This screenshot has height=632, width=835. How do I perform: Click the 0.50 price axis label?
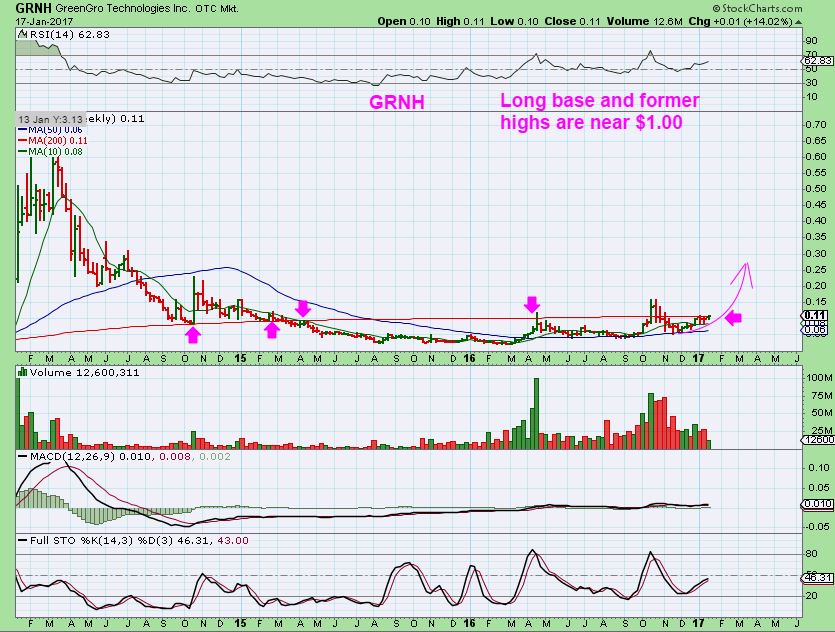(816, 189)
